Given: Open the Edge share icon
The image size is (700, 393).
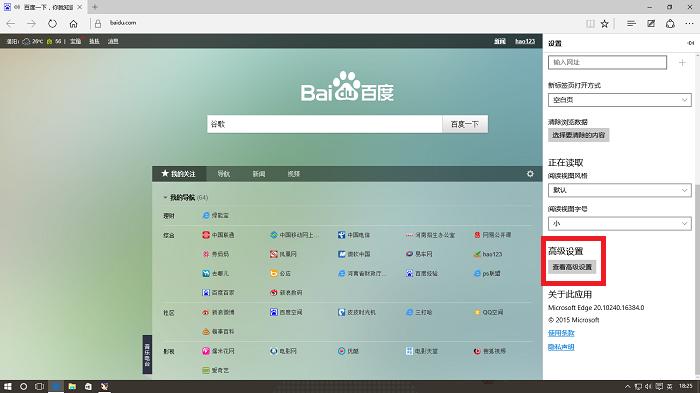Looking at the screenshot, I should [x=670, y=24].
